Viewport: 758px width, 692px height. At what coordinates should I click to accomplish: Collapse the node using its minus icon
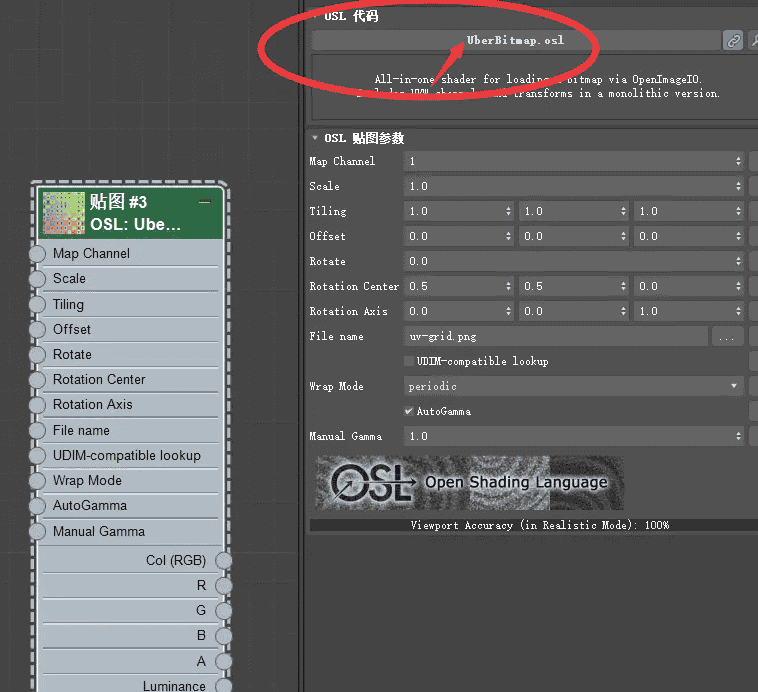pos(205,202)
